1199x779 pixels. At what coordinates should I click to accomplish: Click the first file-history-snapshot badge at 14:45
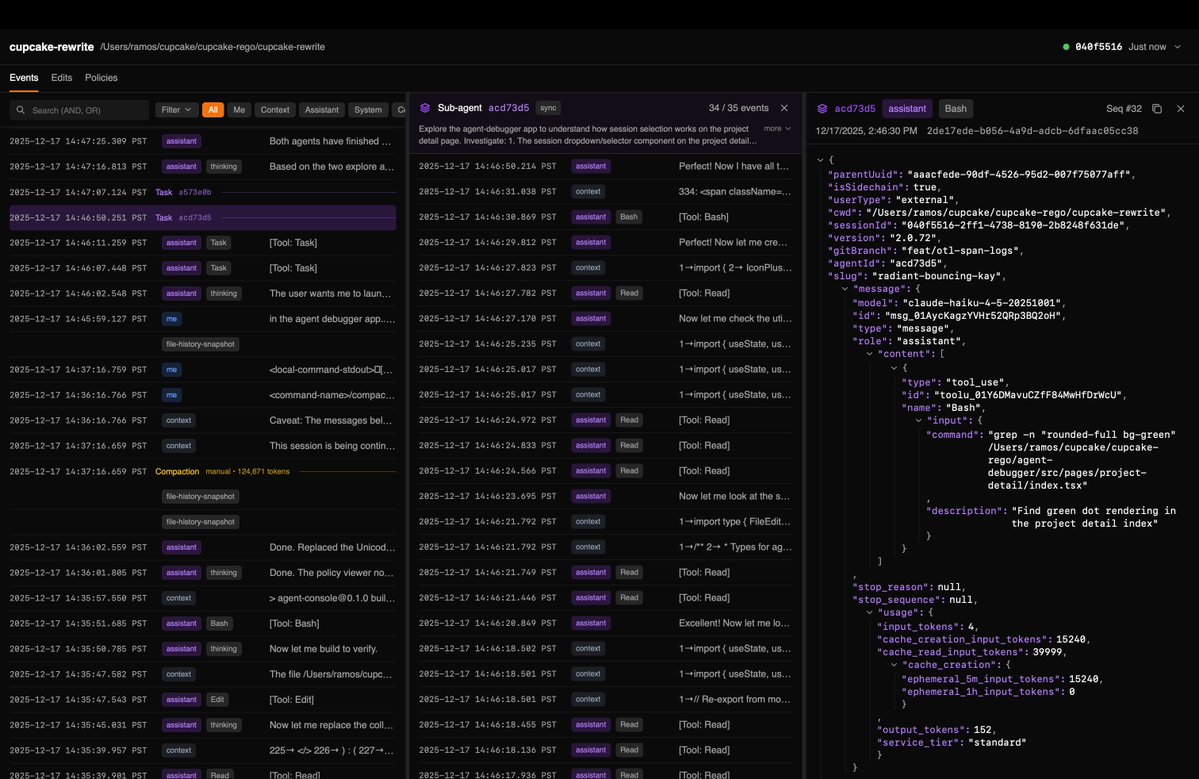click(x=200, y=344)
